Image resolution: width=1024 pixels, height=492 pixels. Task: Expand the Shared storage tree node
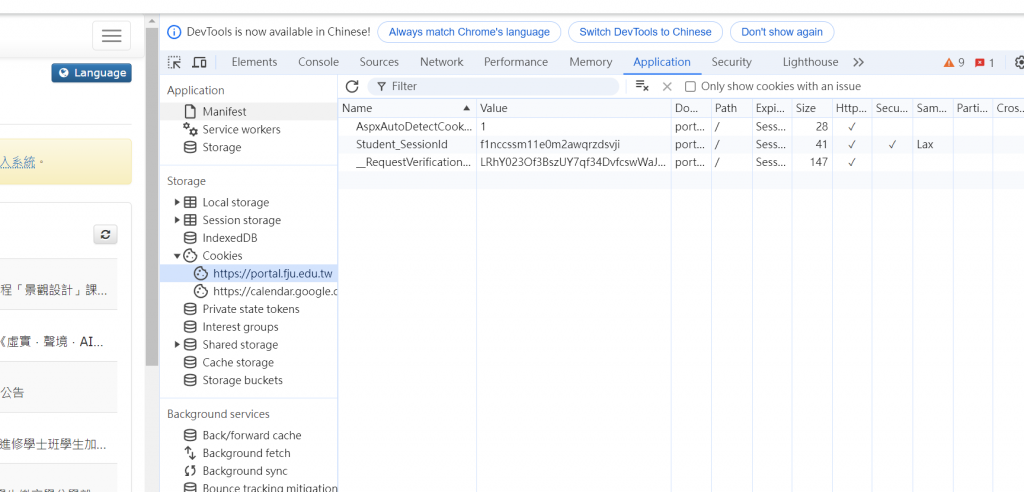pos(177,345)
